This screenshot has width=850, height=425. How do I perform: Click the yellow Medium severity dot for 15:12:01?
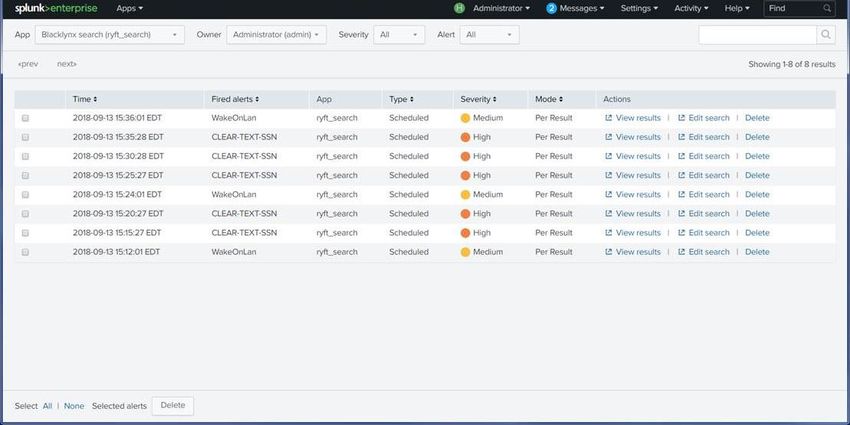pyautogui.click(x=465, y=252)
